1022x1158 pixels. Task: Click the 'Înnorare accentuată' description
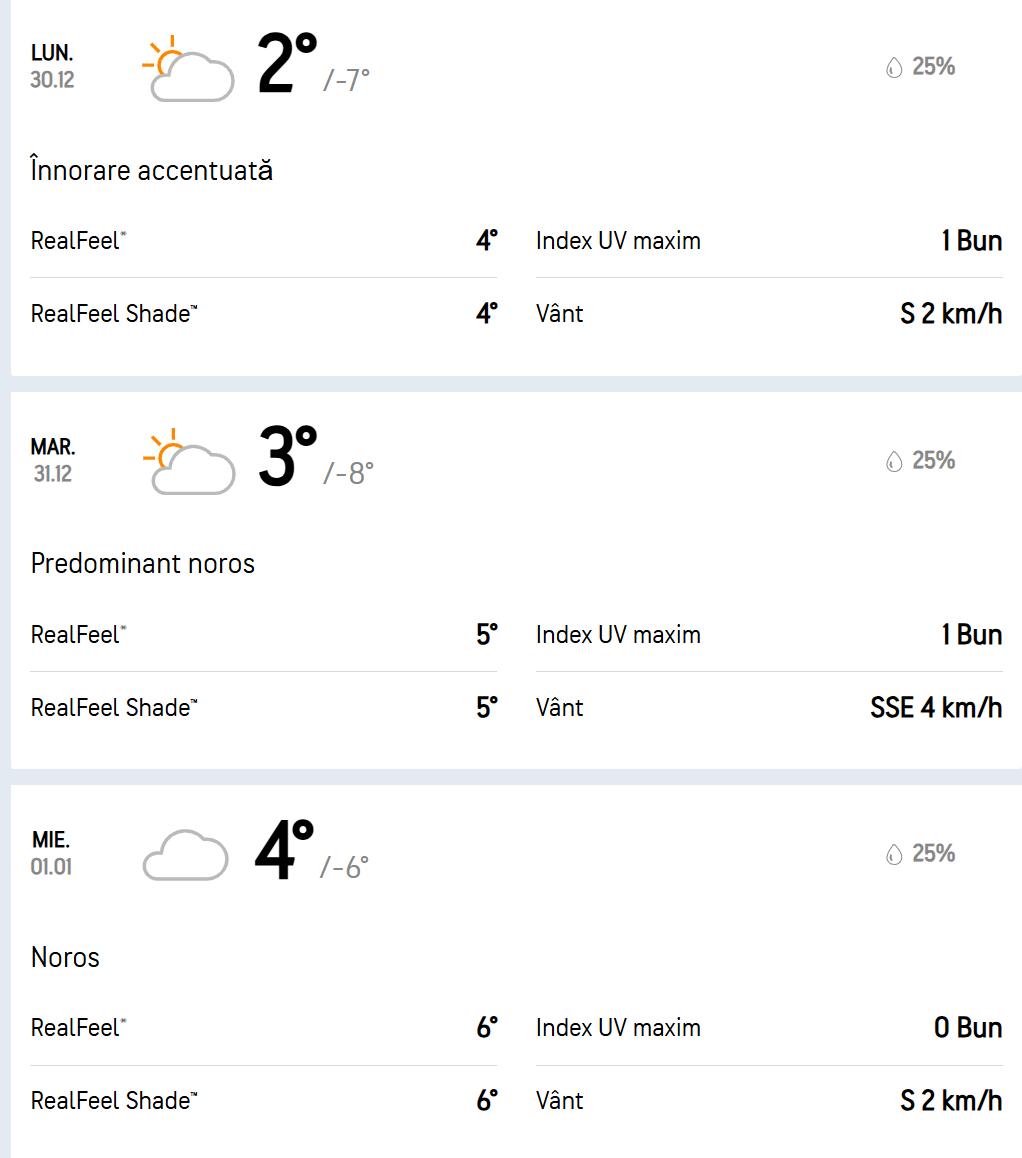[x=152, y=170]
